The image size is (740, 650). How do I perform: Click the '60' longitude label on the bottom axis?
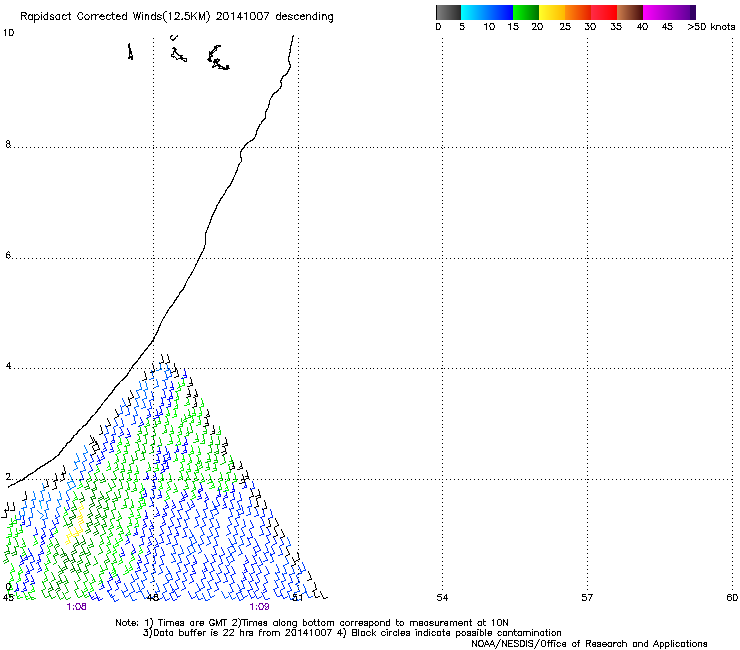732,598
